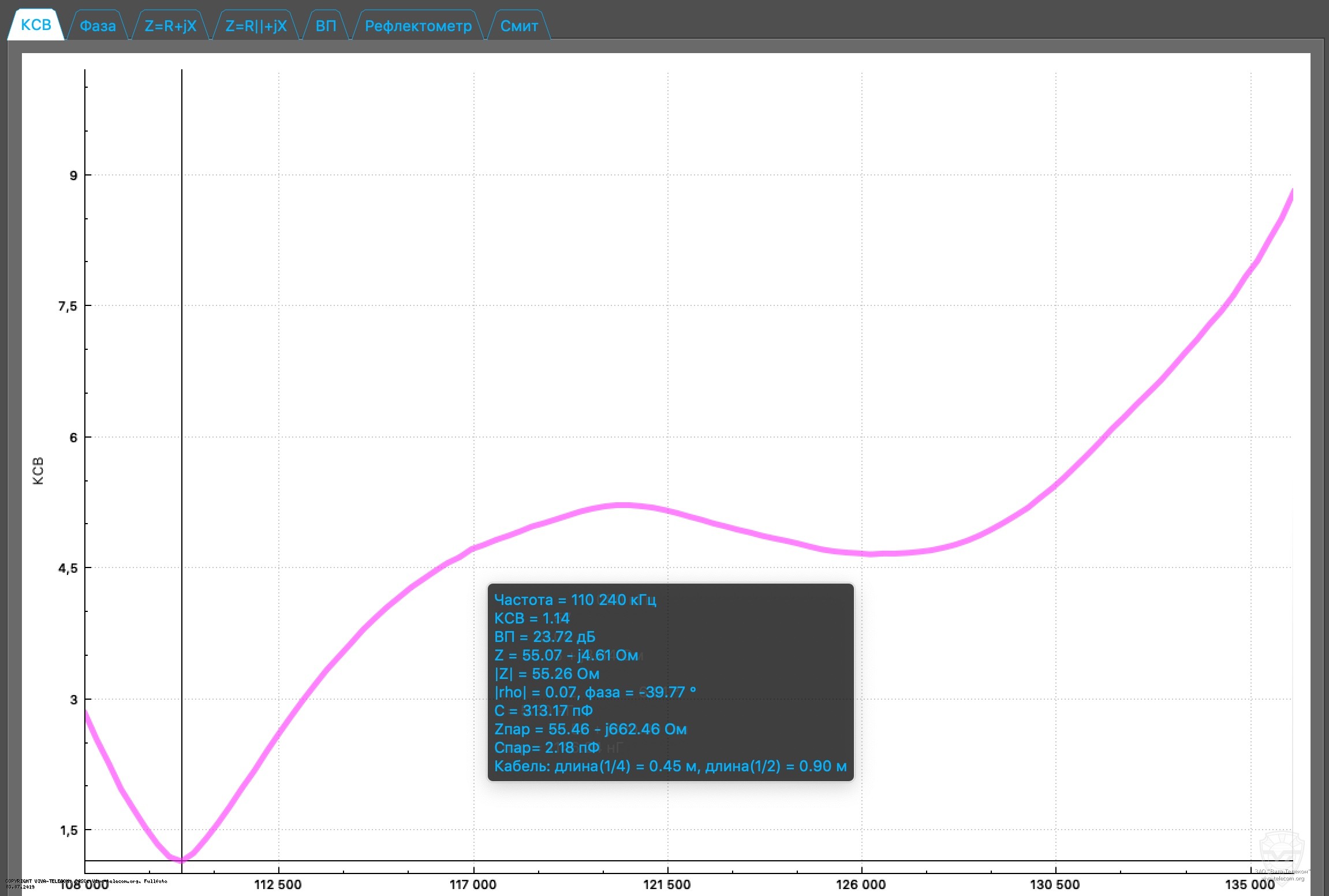This screenshot has width=1329, height=896.
Task: Switch to the Z=R||+jX tab
Action: click(x=256, y=26)
